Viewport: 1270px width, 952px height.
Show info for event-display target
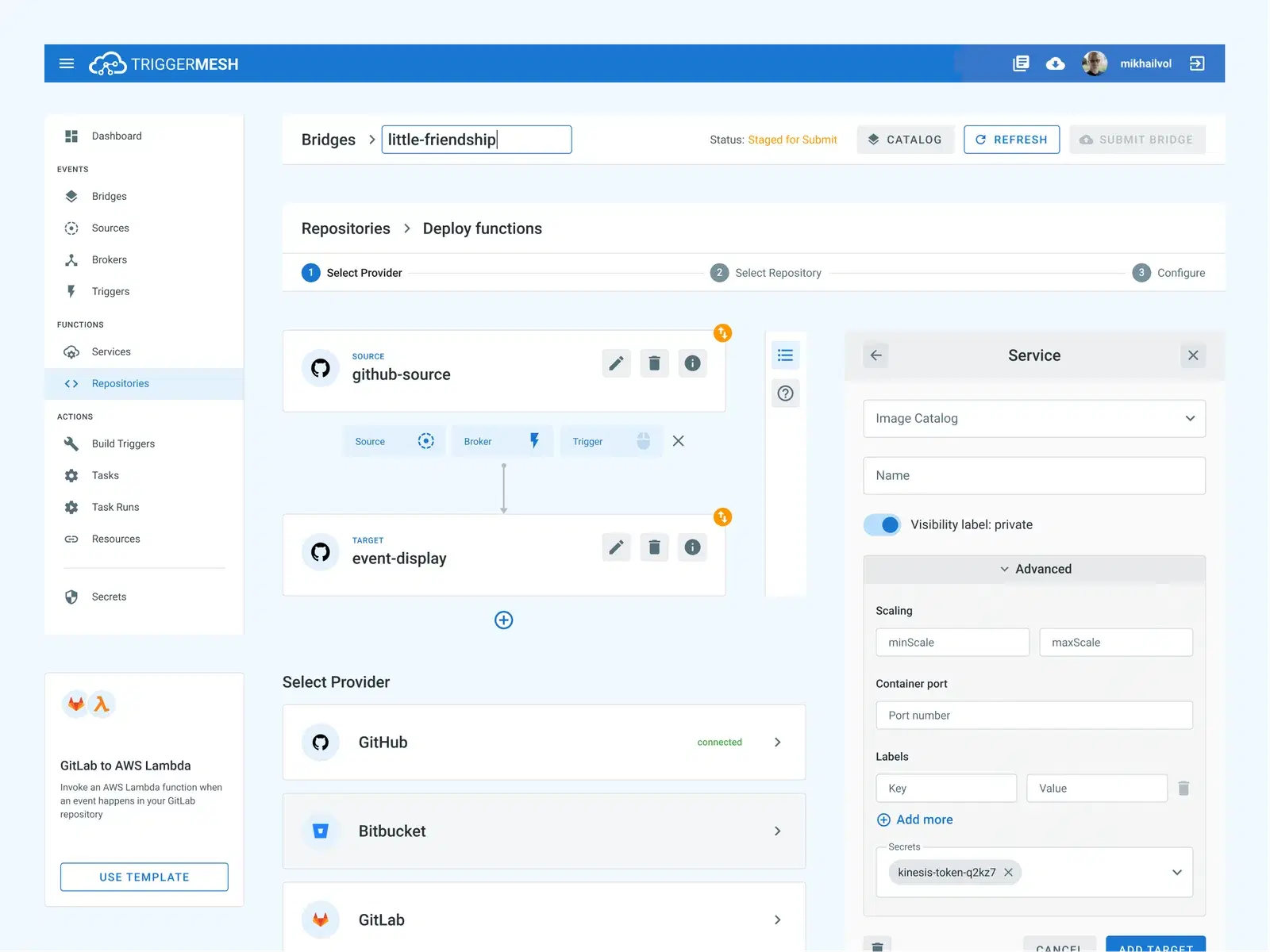[692, 547]
